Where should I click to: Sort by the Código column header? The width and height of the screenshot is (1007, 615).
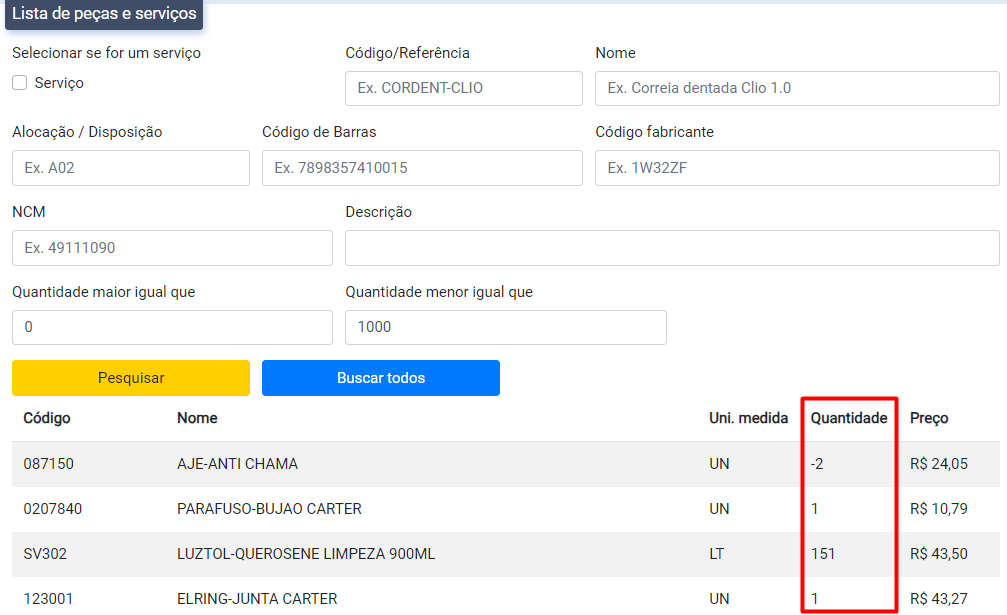click(x=47, y=418)
